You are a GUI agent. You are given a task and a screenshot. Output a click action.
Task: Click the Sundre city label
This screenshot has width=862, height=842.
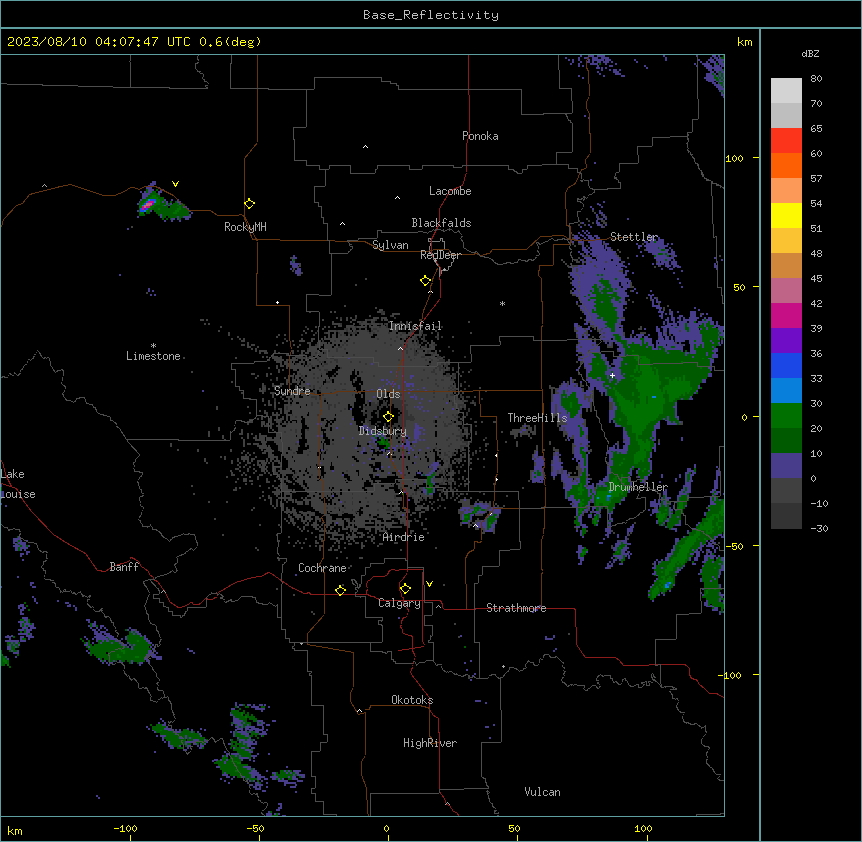[292, 391]
